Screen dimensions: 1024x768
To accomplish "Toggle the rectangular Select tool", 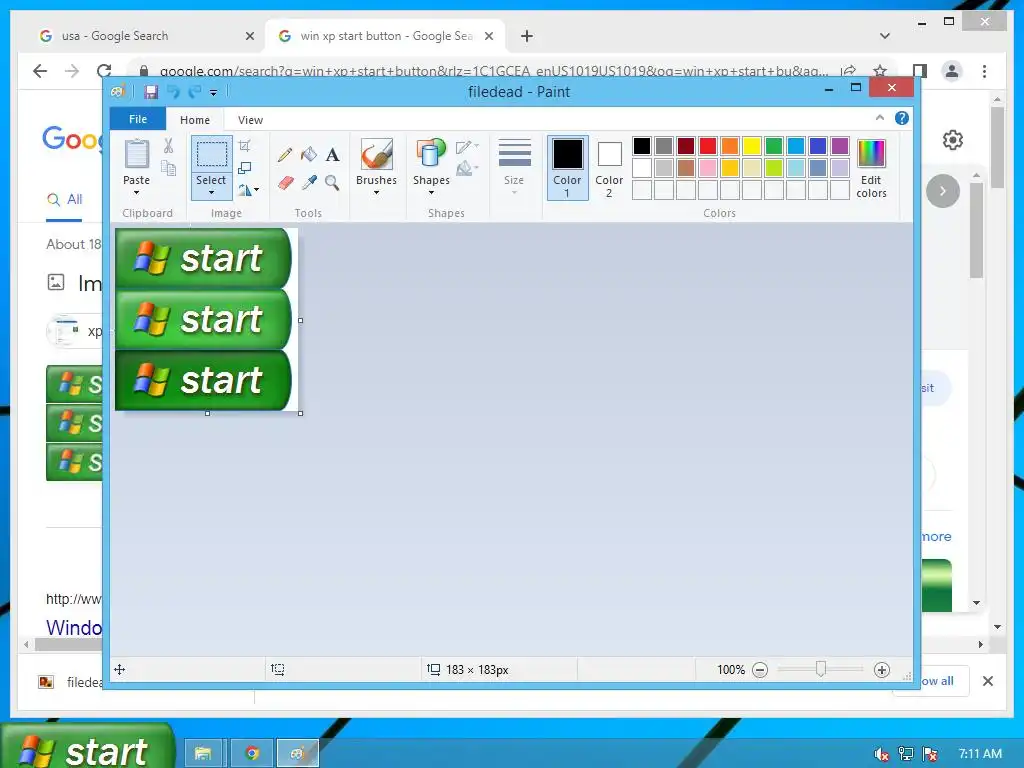I will click(211, 155).
